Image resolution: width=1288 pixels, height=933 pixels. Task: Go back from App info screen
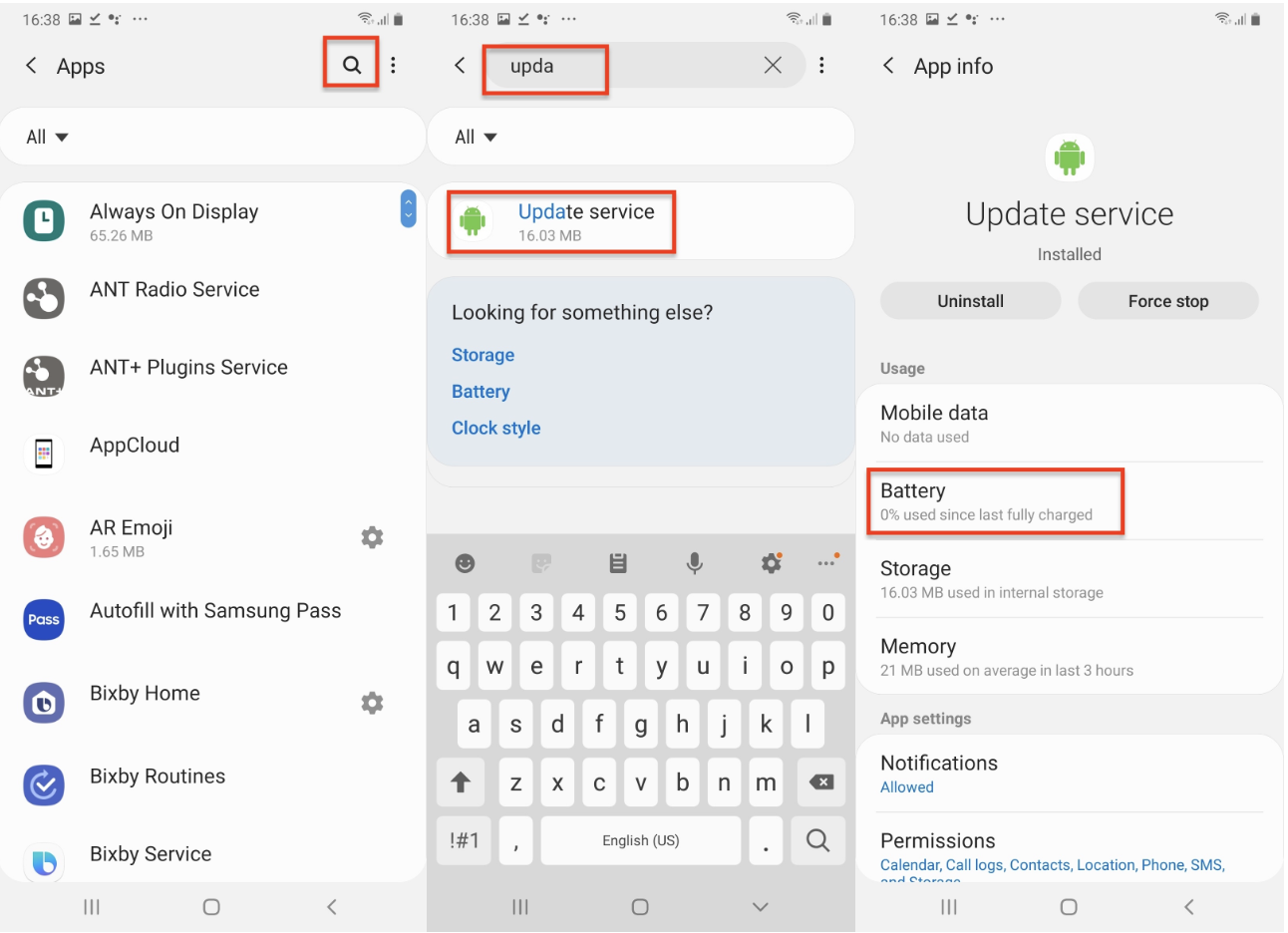888,66
